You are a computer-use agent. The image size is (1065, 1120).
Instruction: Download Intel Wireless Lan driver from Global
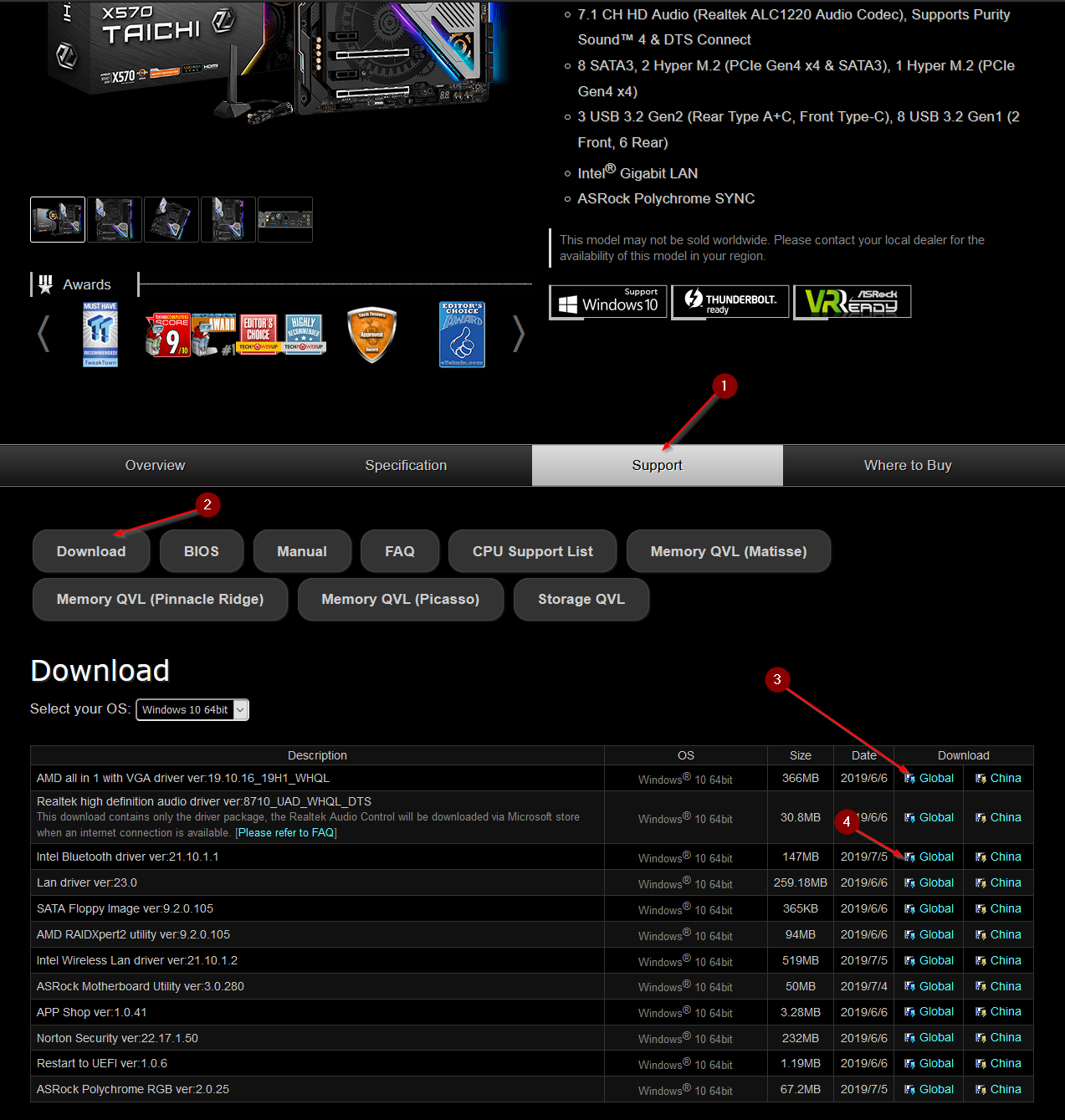click(936, 960)
